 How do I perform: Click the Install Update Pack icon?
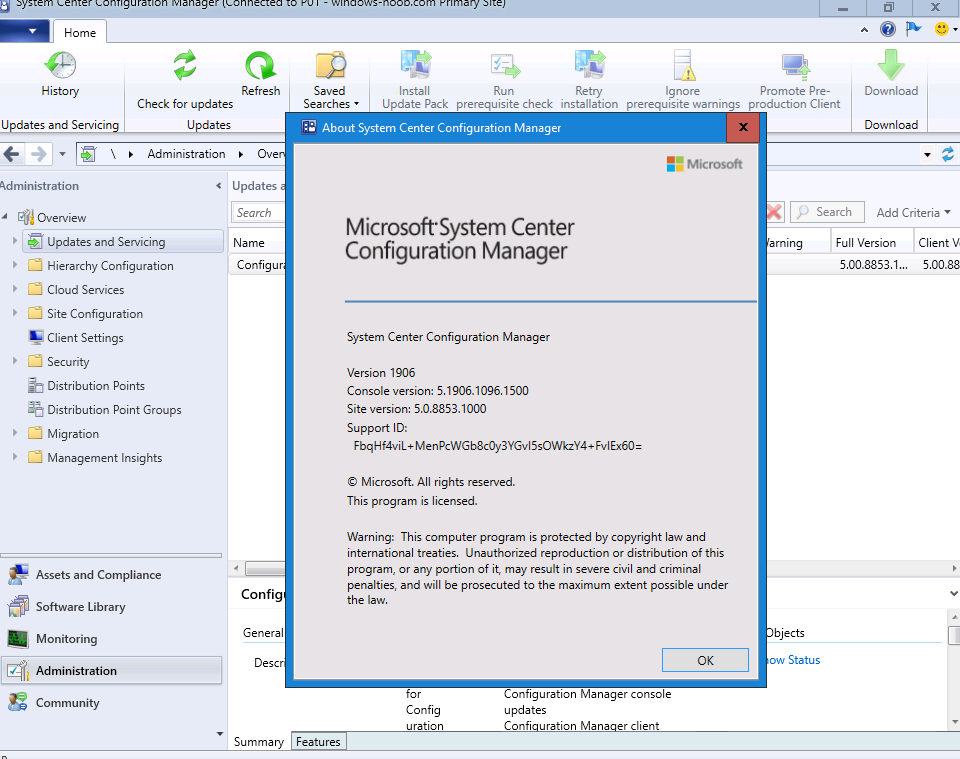415,65
